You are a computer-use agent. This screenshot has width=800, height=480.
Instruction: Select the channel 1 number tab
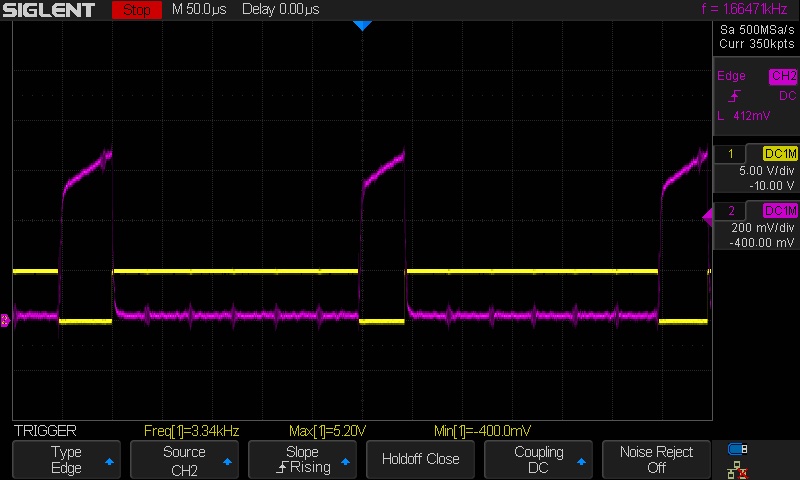[x=730, y=154]
